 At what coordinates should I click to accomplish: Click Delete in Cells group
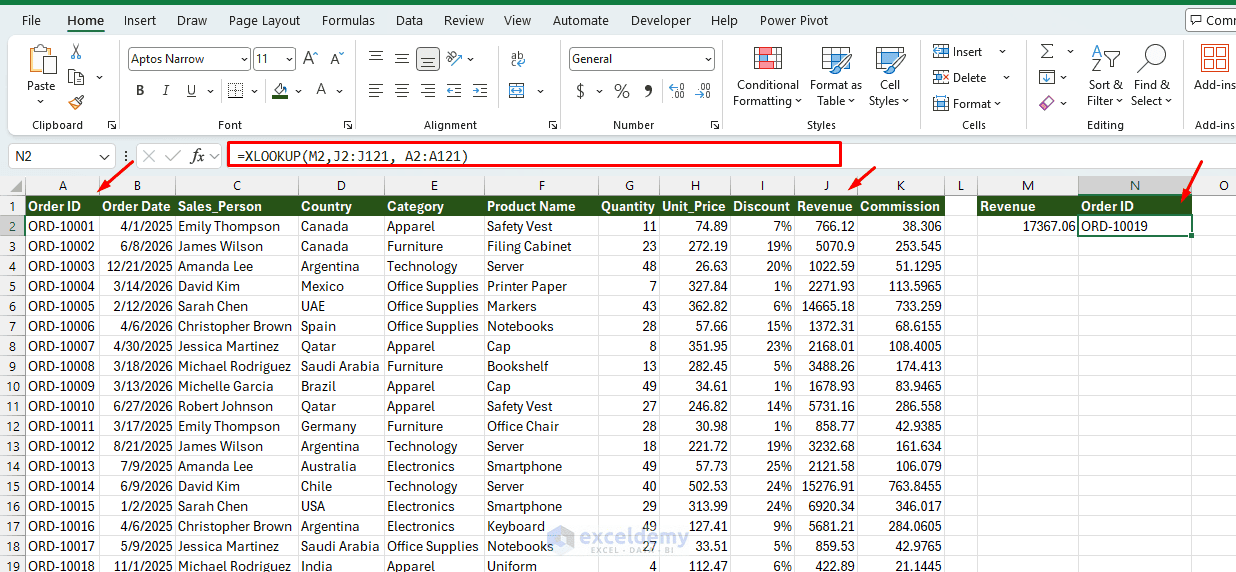point(960,77)
